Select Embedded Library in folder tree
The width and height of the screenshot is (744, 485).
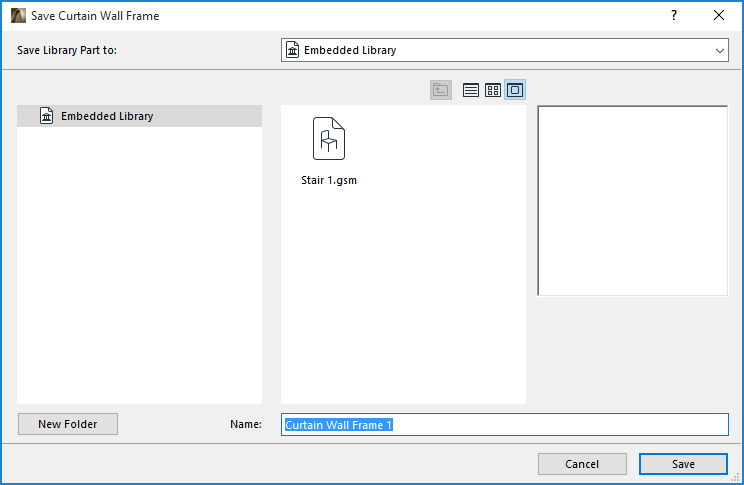pyautogui.click(x=139, y=116)
